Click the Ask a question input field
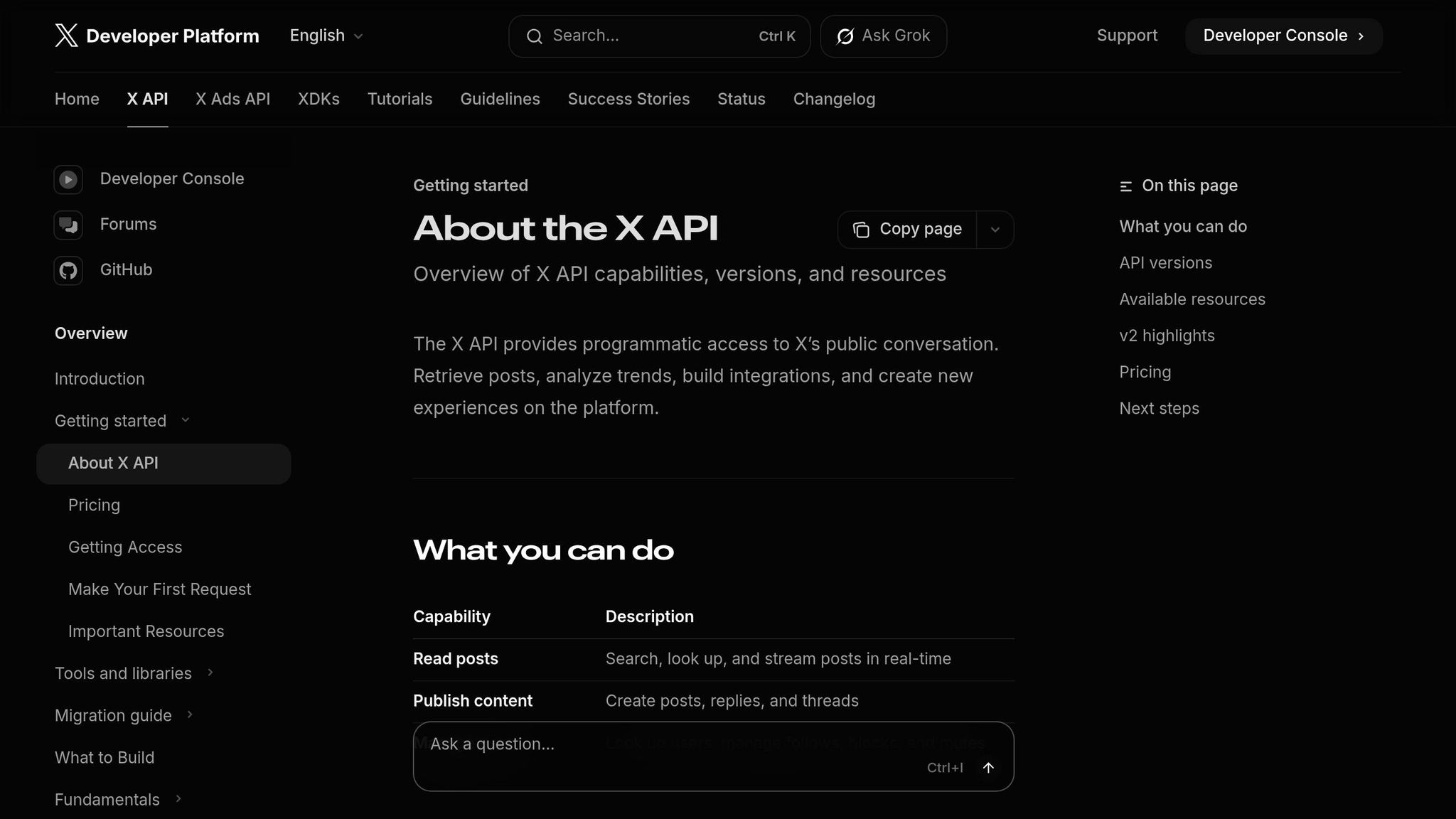Screen dimensions: 1456x819 coord(640,744)
